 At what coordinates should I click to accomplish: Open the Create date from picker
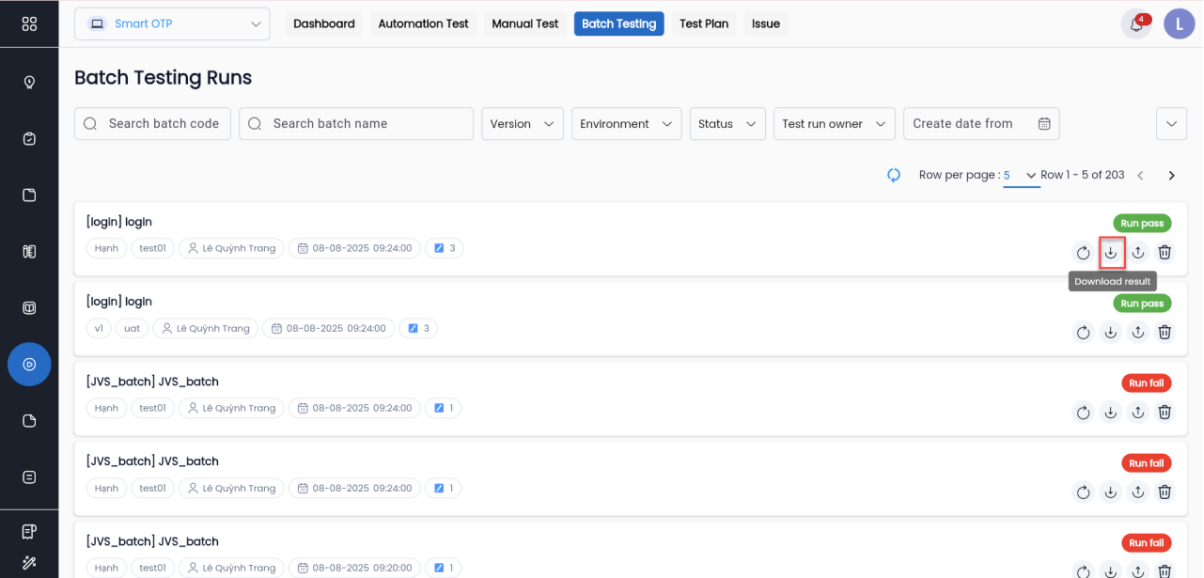click(x=980, y=124)
